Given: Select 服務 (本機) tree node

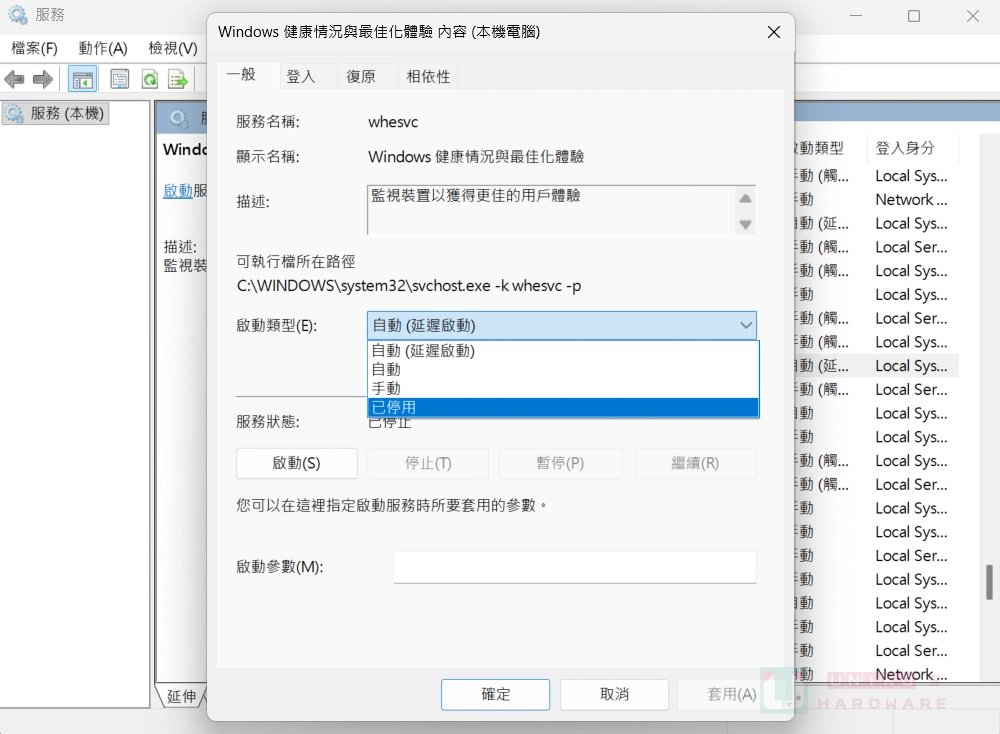Looking at the screenshot, I should pos(55,114).
